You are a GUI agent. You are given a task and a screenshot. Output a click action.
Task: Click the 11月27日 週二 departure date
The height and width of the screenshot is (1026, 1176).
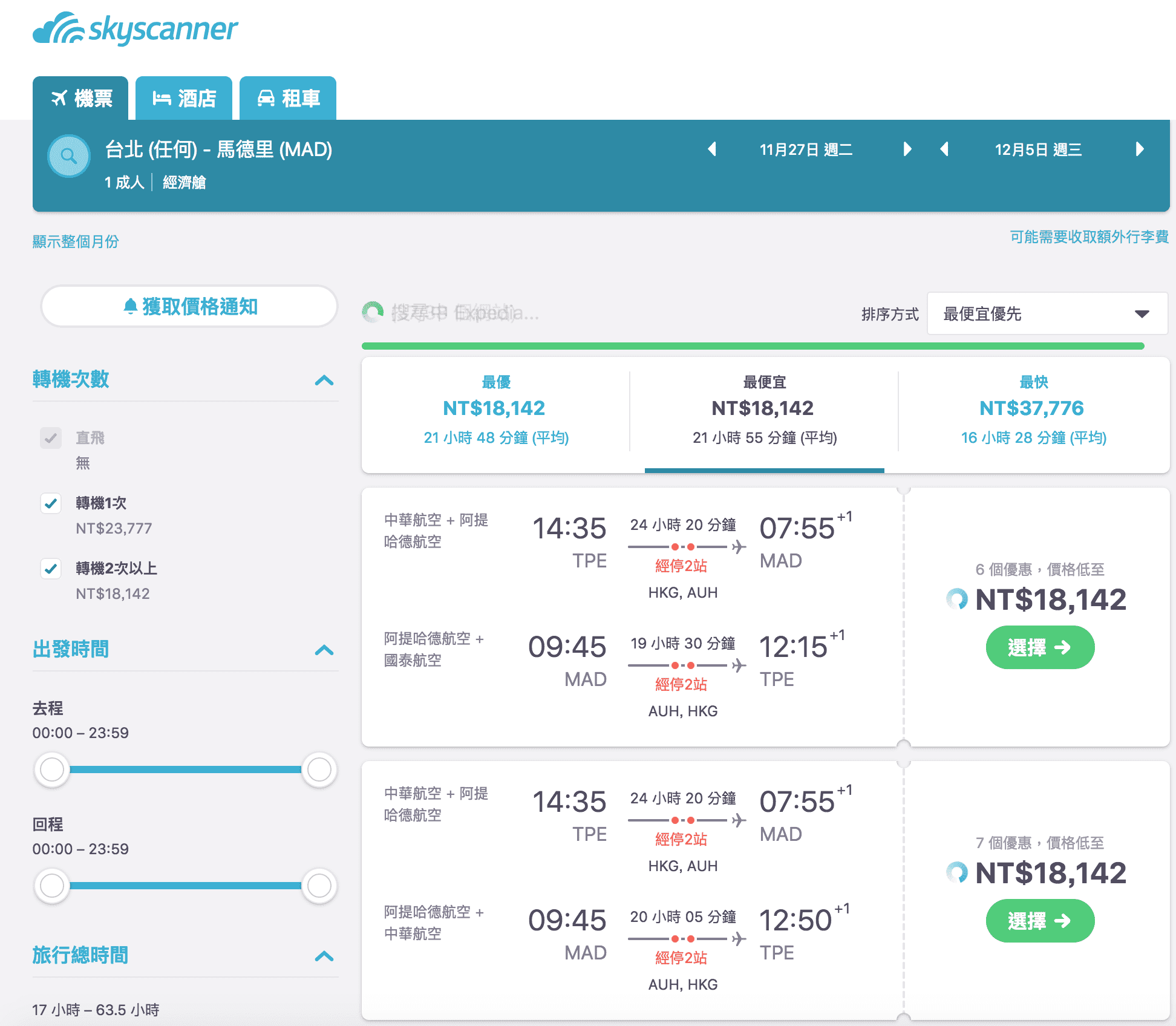pyautogui.click(x=806, y=149)
